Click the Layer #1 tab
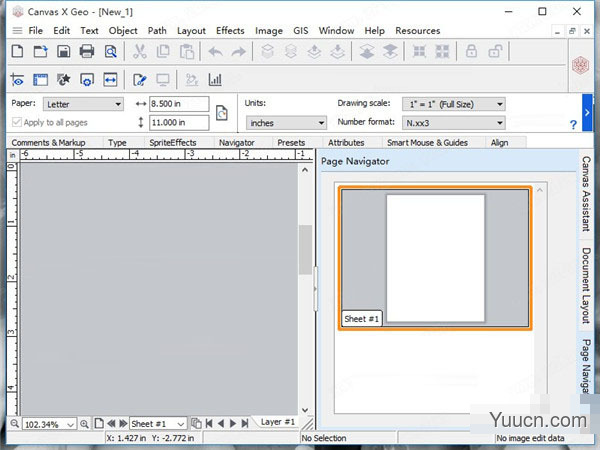600x450 pixels. pyautogui.click(x=277, y=422)
